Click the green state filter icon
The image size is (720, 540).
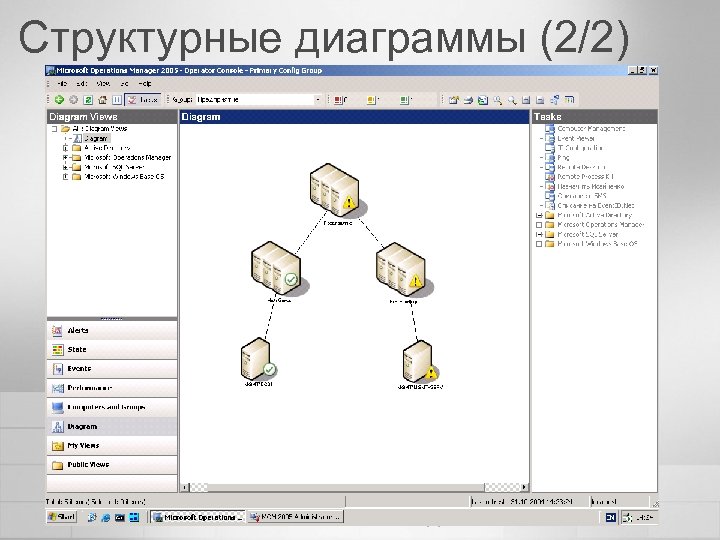pyautogui.click(x=405, y=100)
